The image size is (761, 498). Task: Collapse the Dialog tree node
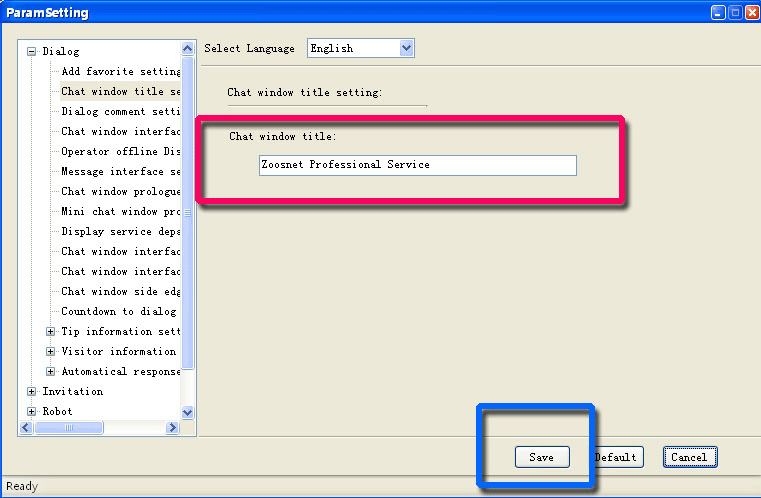click(32, 51)
